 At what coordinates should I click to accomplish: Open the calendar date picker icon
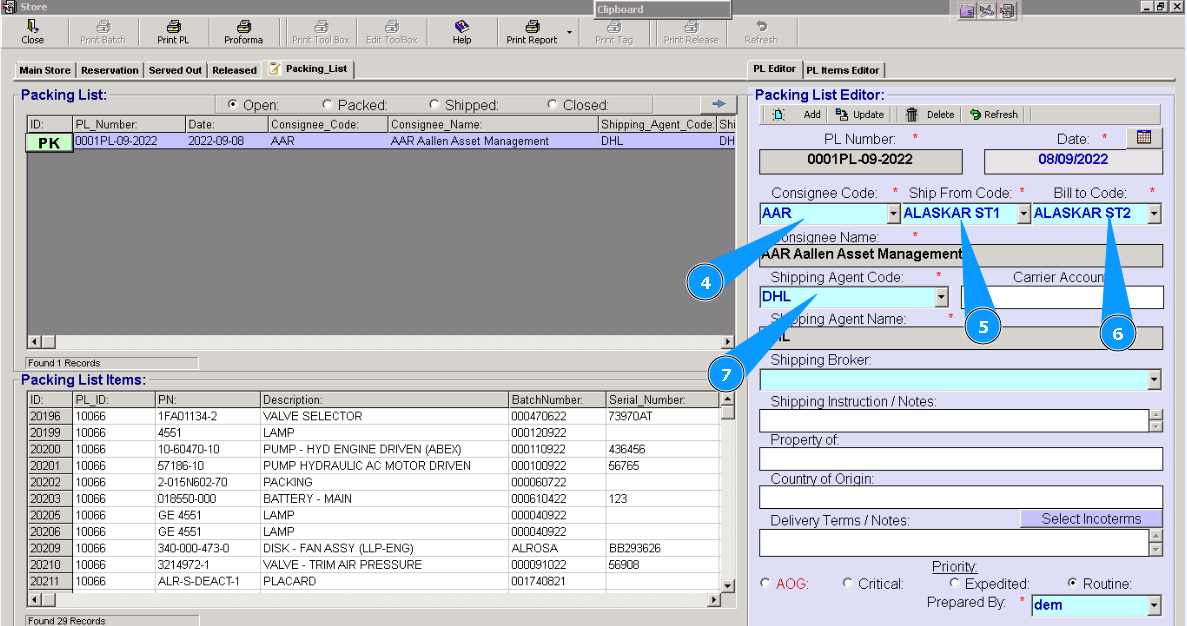pos(1144,138)
